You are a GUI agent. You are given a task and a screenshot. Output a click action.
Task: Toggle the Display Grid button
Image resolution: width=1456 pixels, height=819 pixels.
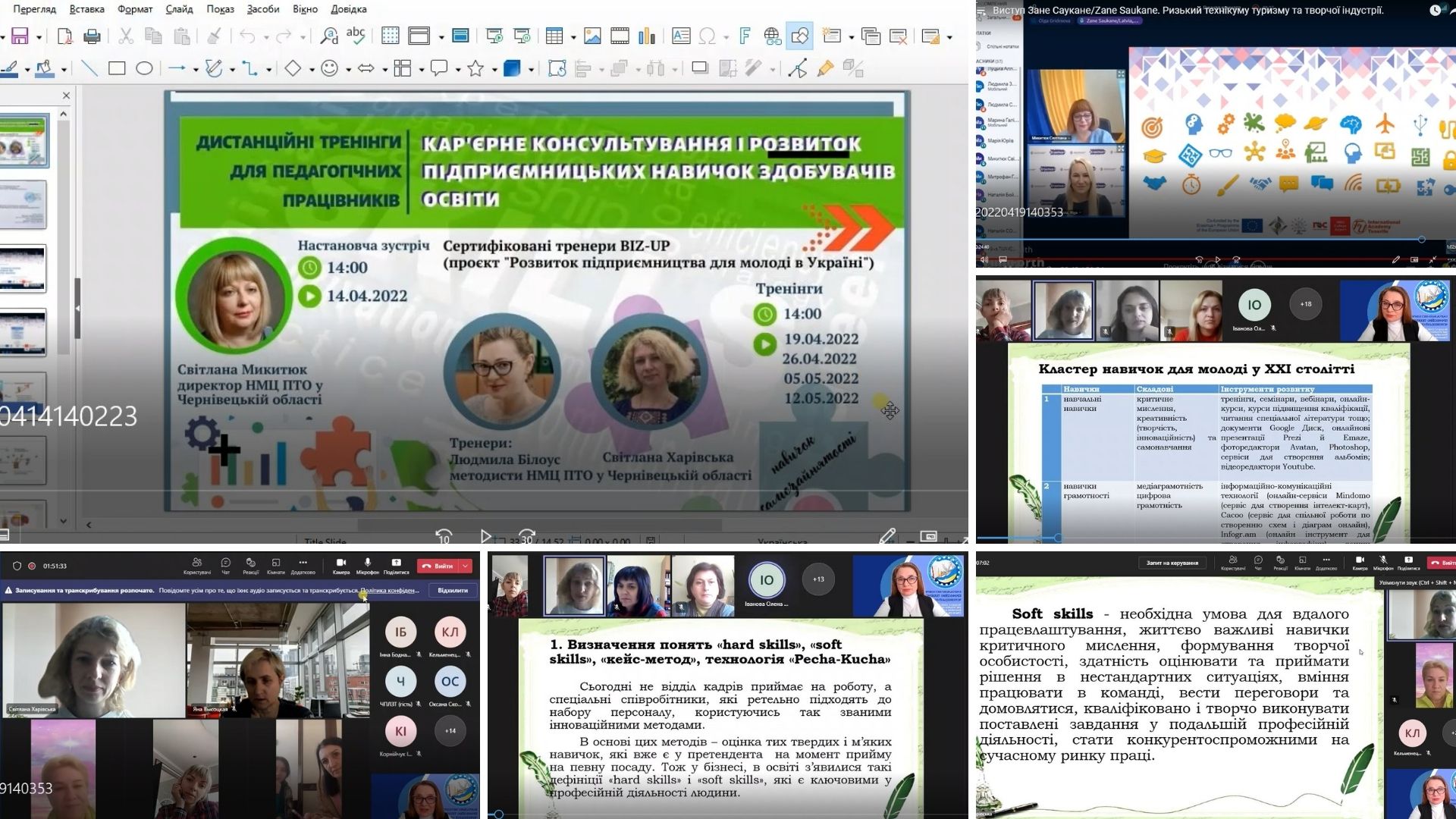tap(391, 35)
